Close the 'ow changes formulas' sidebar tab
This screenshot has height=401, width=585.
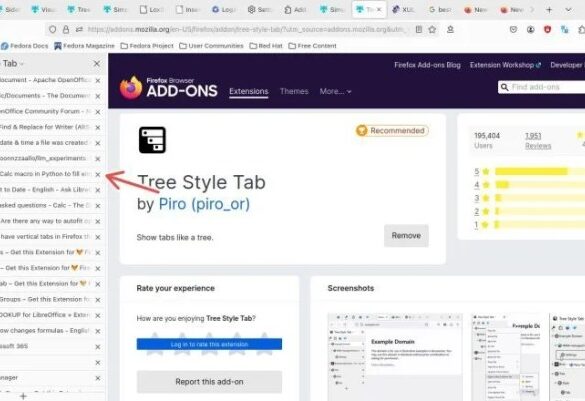click(x=98, y=331)
